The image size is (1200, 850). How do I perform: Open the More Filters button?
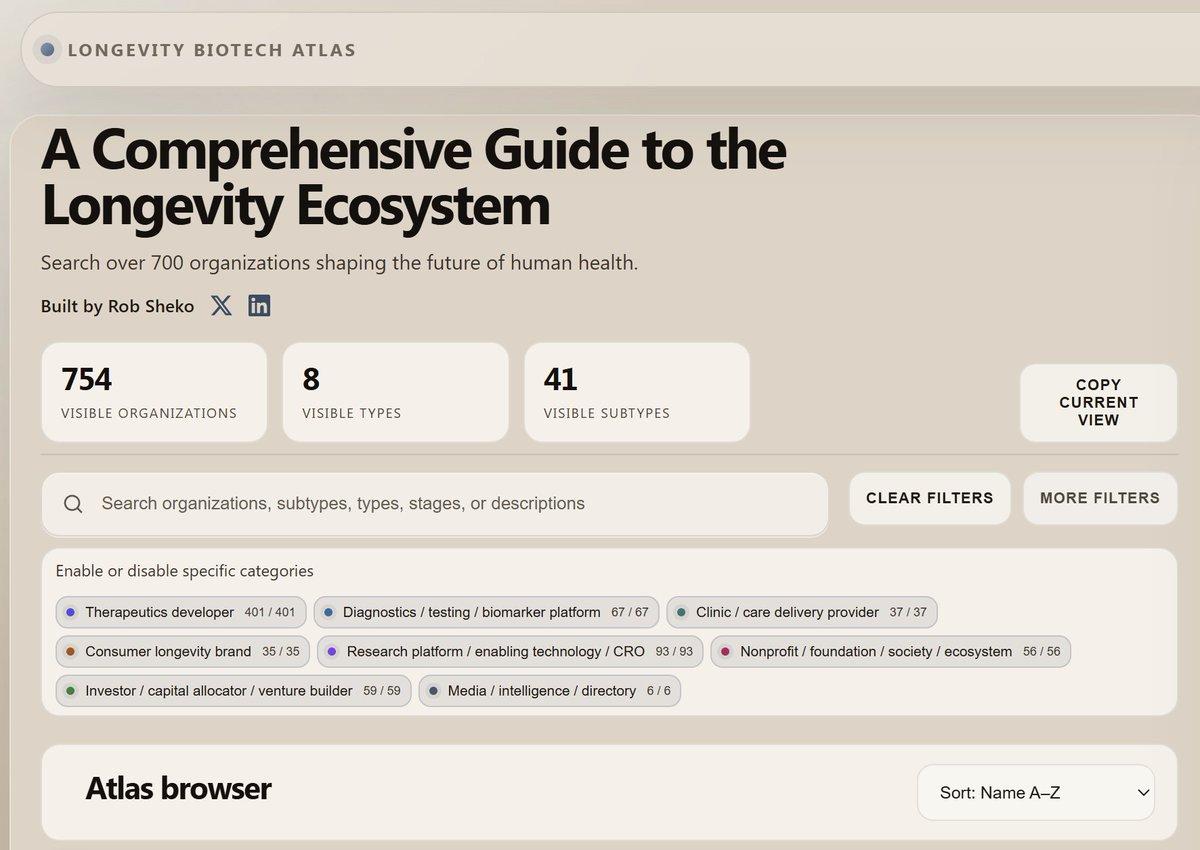point(1100,498)
